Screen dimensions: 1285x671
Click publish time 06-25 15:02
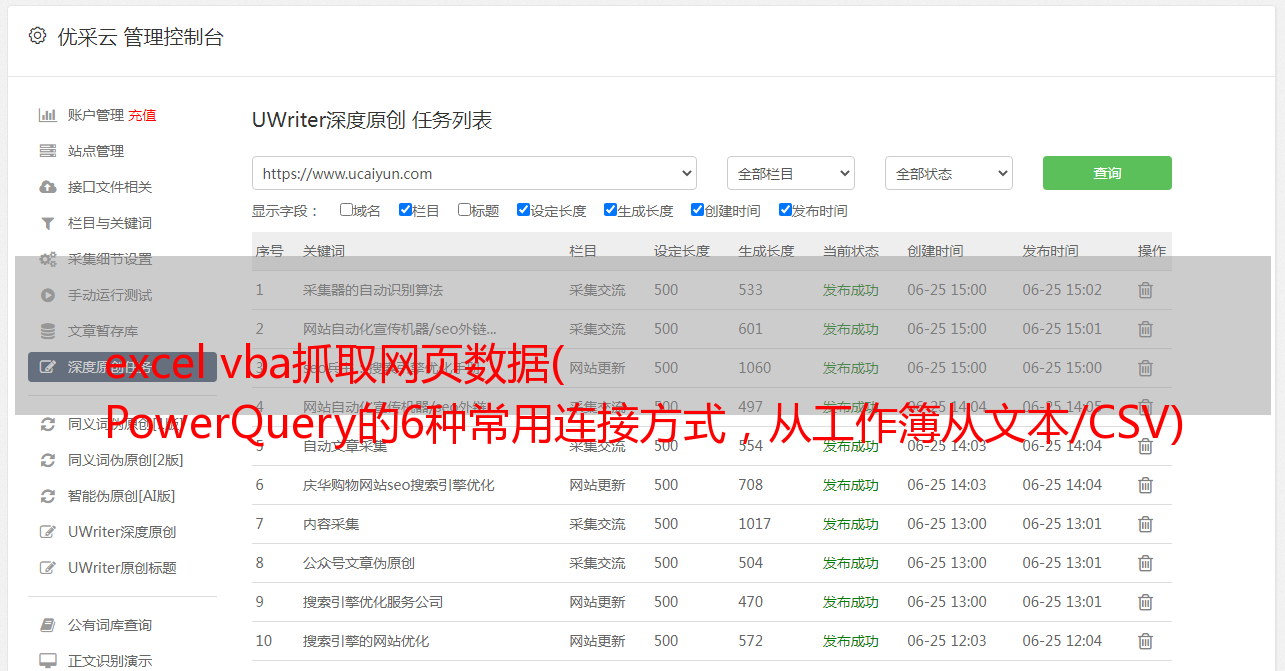(1062, 290)
